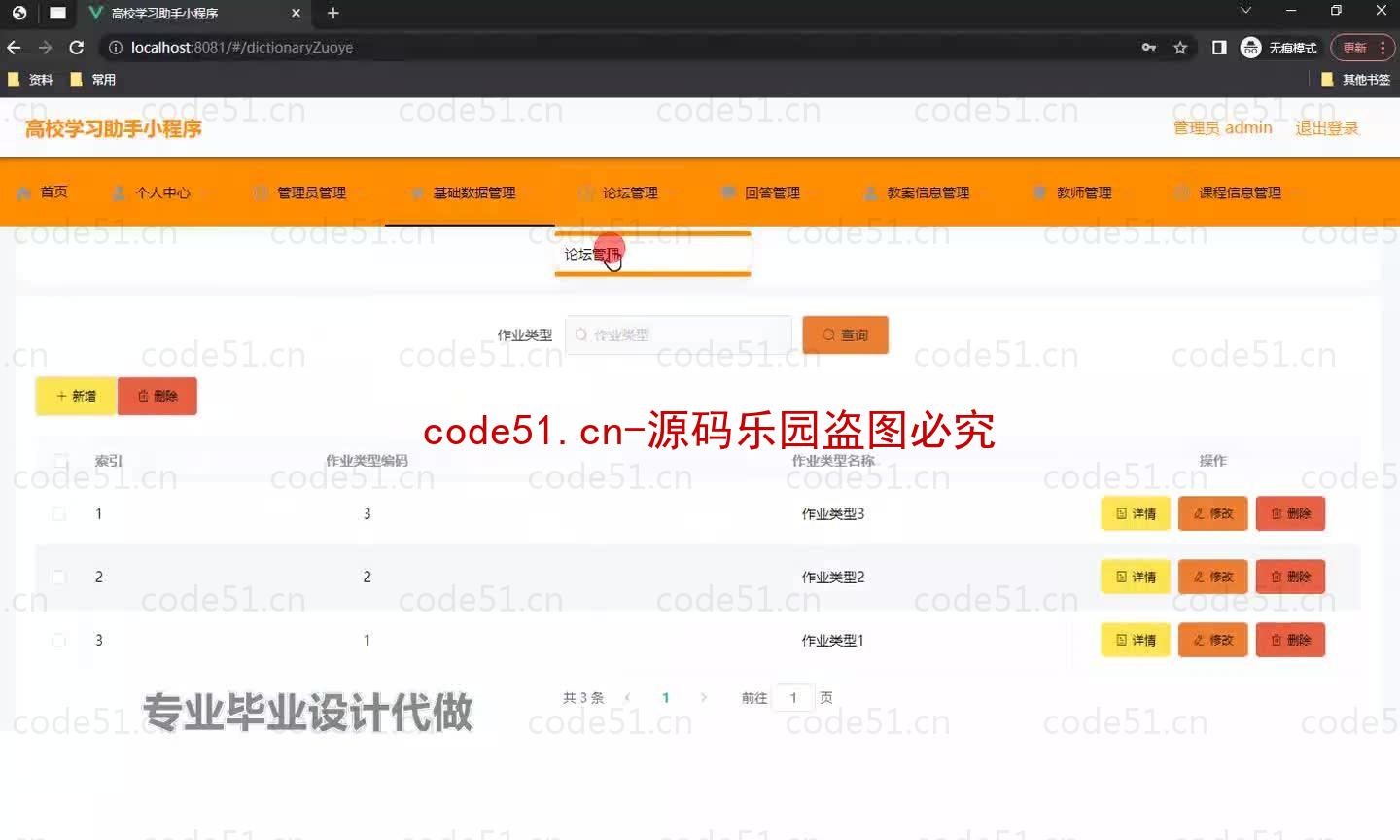The image size is (1400, 840).
Task: Open the 个人中心 menu
Action: [152, 192]
